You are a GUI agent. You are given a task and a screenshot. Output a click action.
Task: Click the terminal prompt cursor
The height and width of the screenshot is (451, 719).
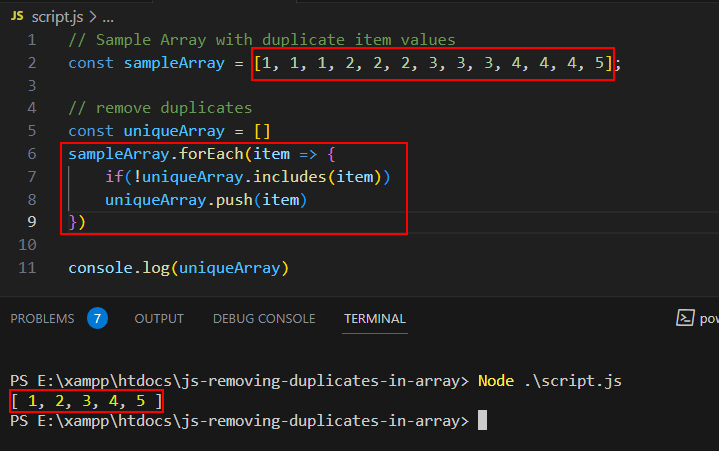point(482,421)
